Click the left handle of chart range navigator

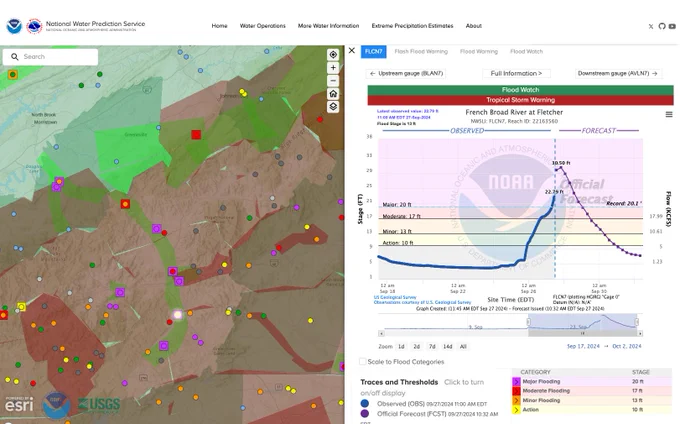528,322
